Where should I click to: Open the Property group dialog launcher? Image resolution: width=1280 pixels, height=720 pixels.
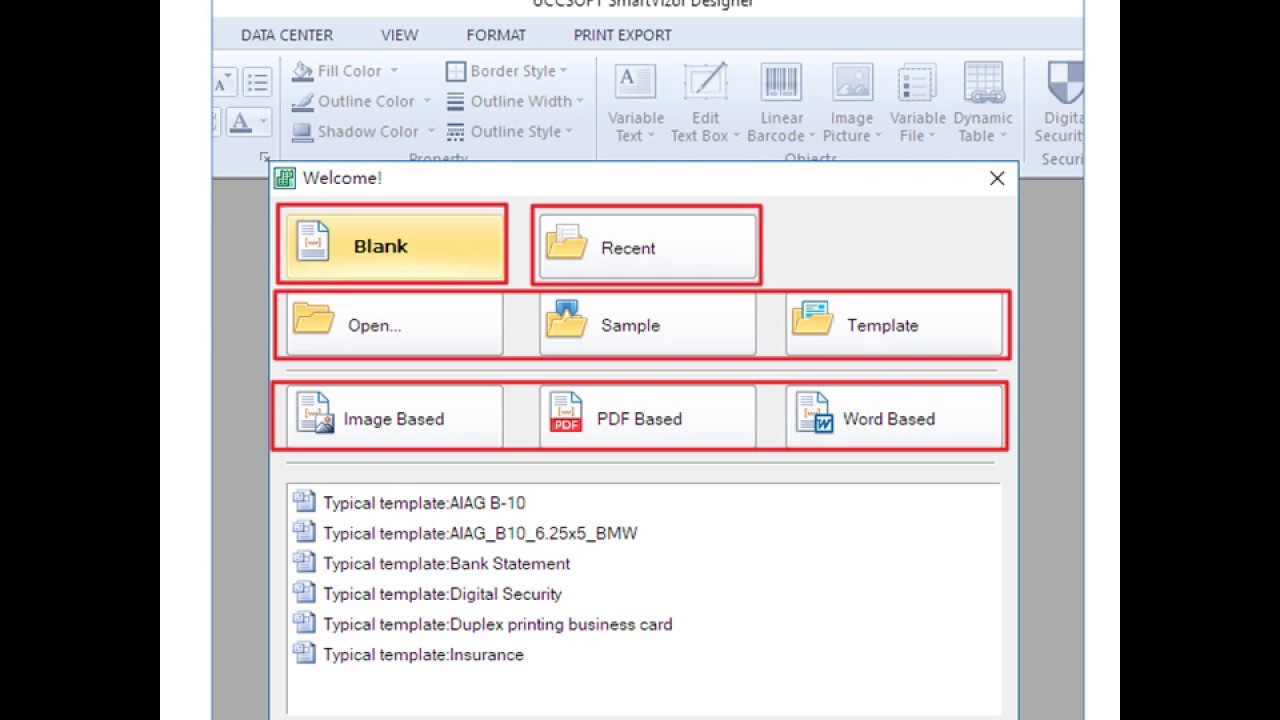(x=264, y=157)
